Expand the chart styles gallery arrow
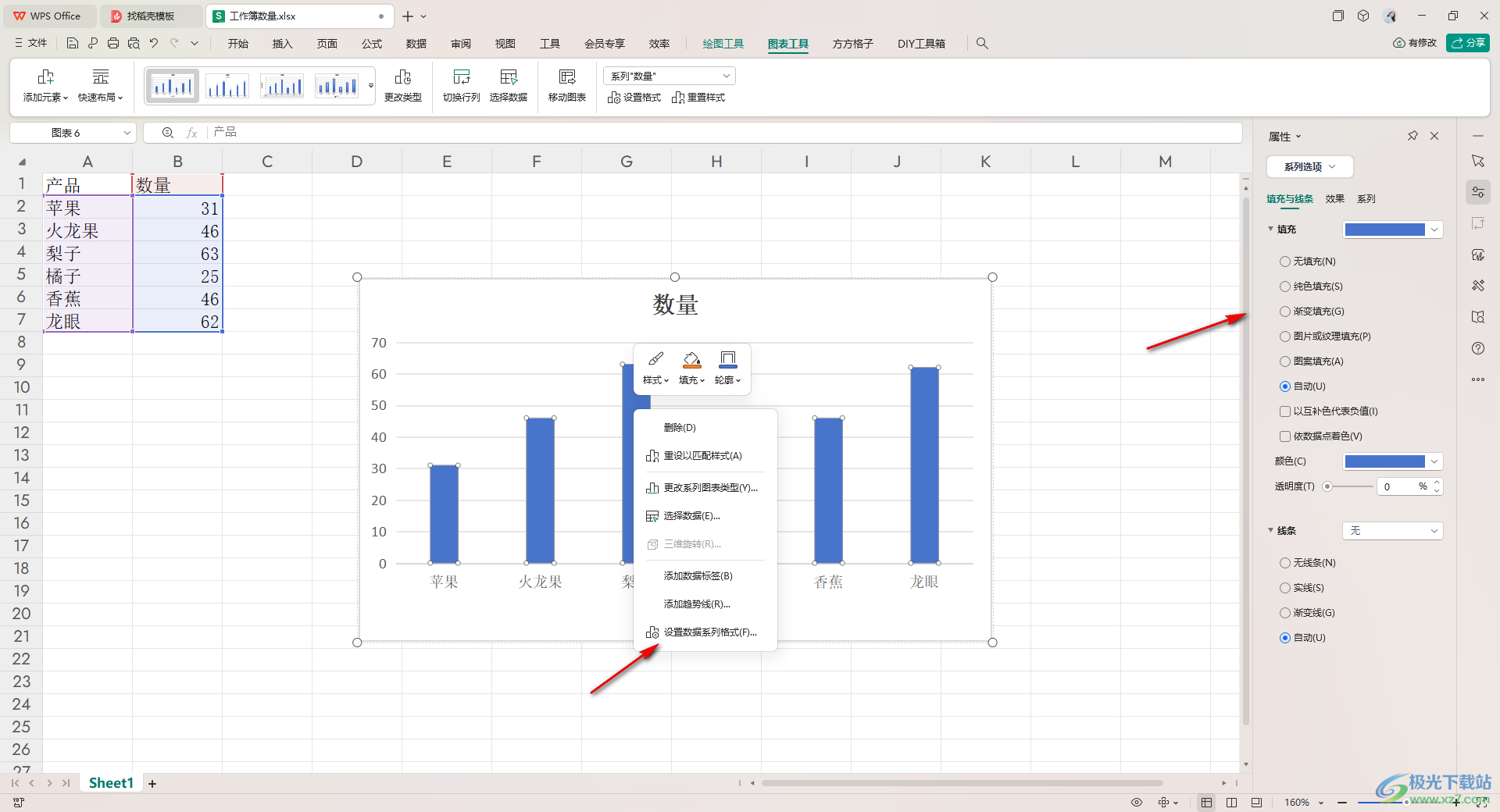The image size is (1500, 812). 371,86
